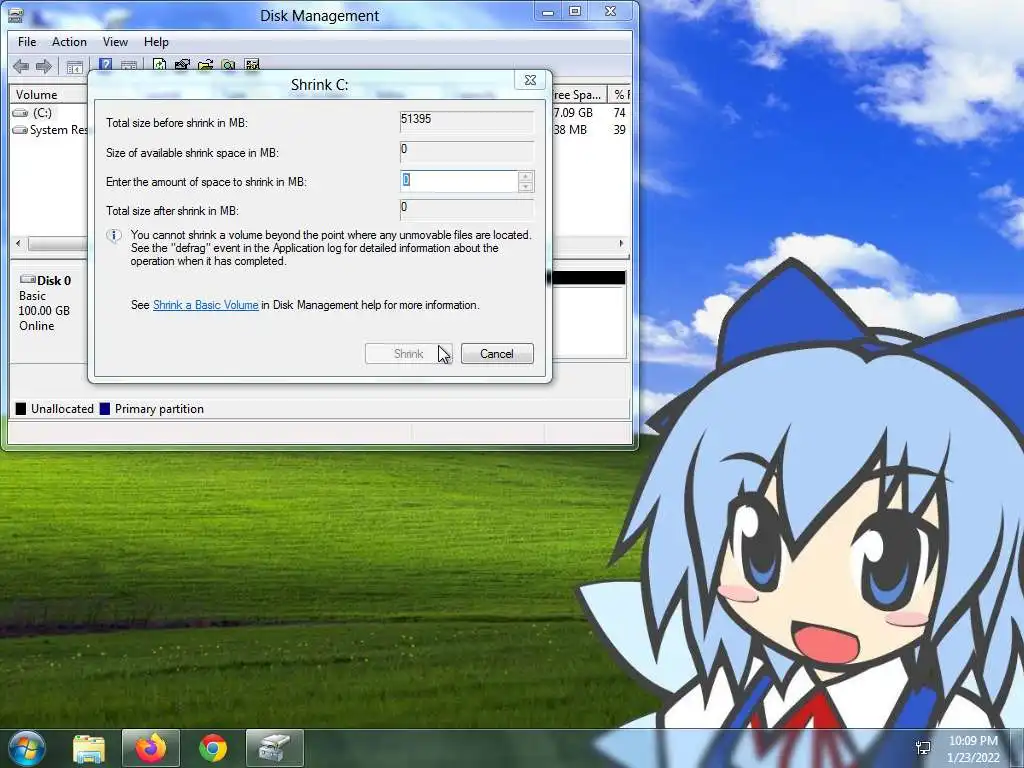Screen dimensions: 1024x768
Task: Click the 39 percent free value
Action: pos(619,130)
